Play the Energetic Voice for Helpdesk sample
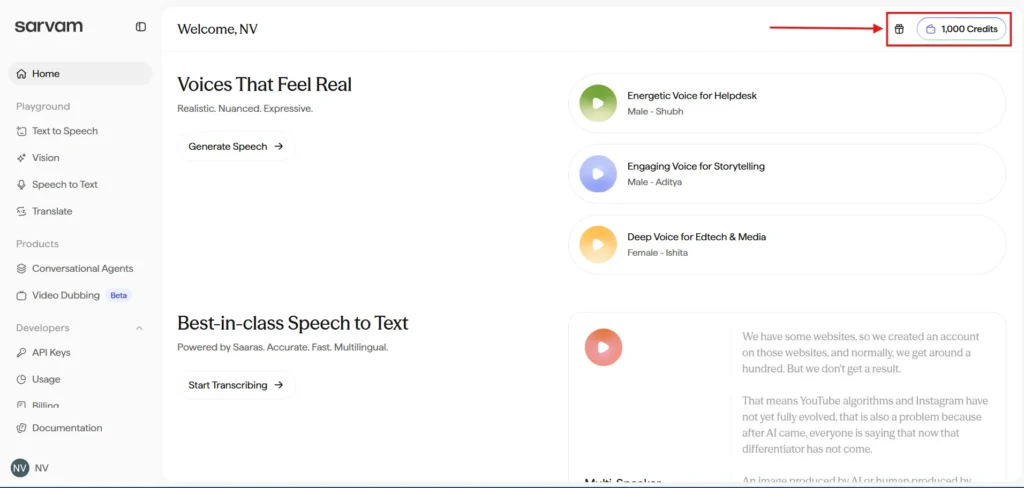 tap(598, 102)
